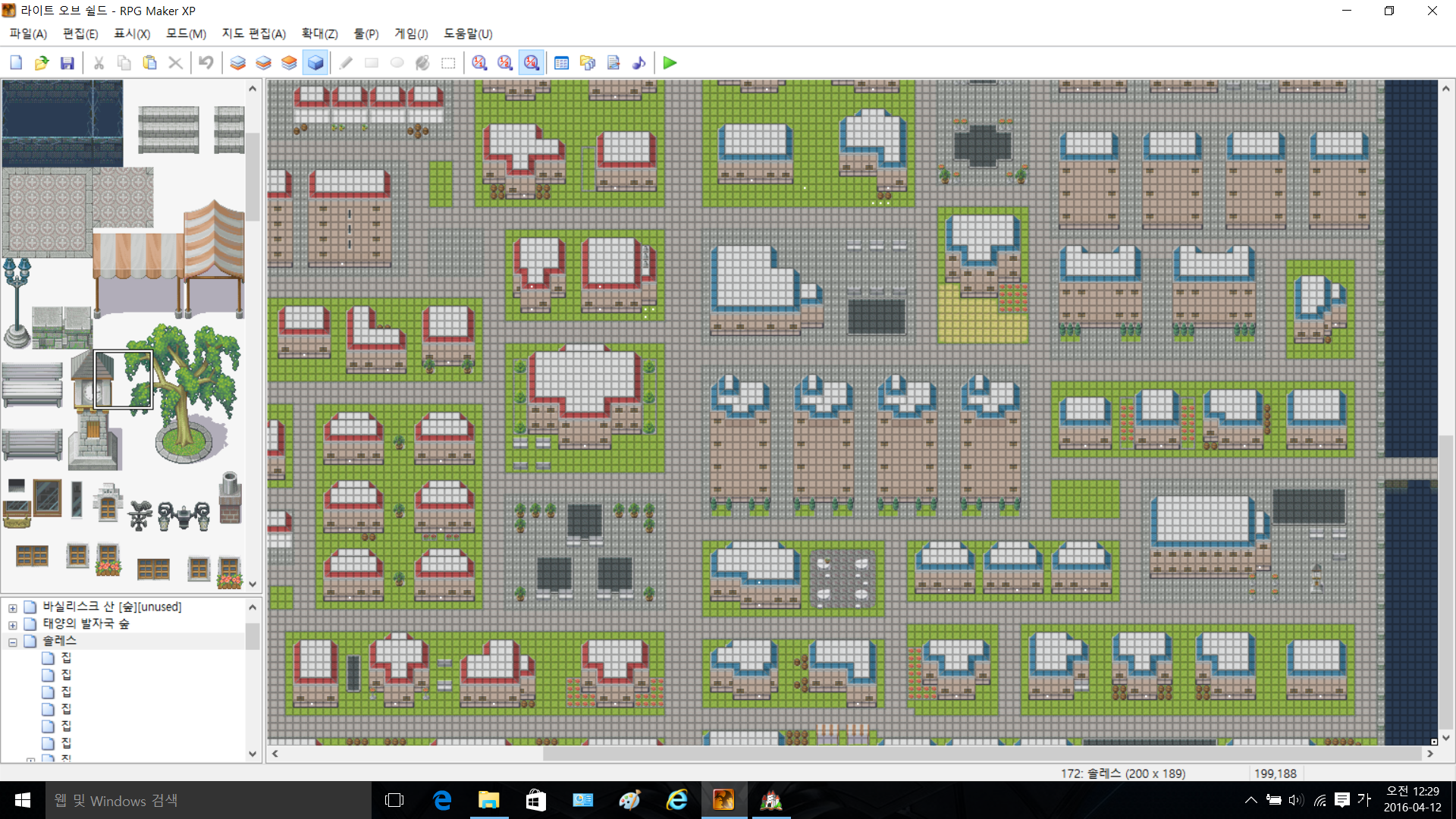Screen dimensions: 1456x819
Task: Toggle the Events layer mode icon
Action: [315, 63]
